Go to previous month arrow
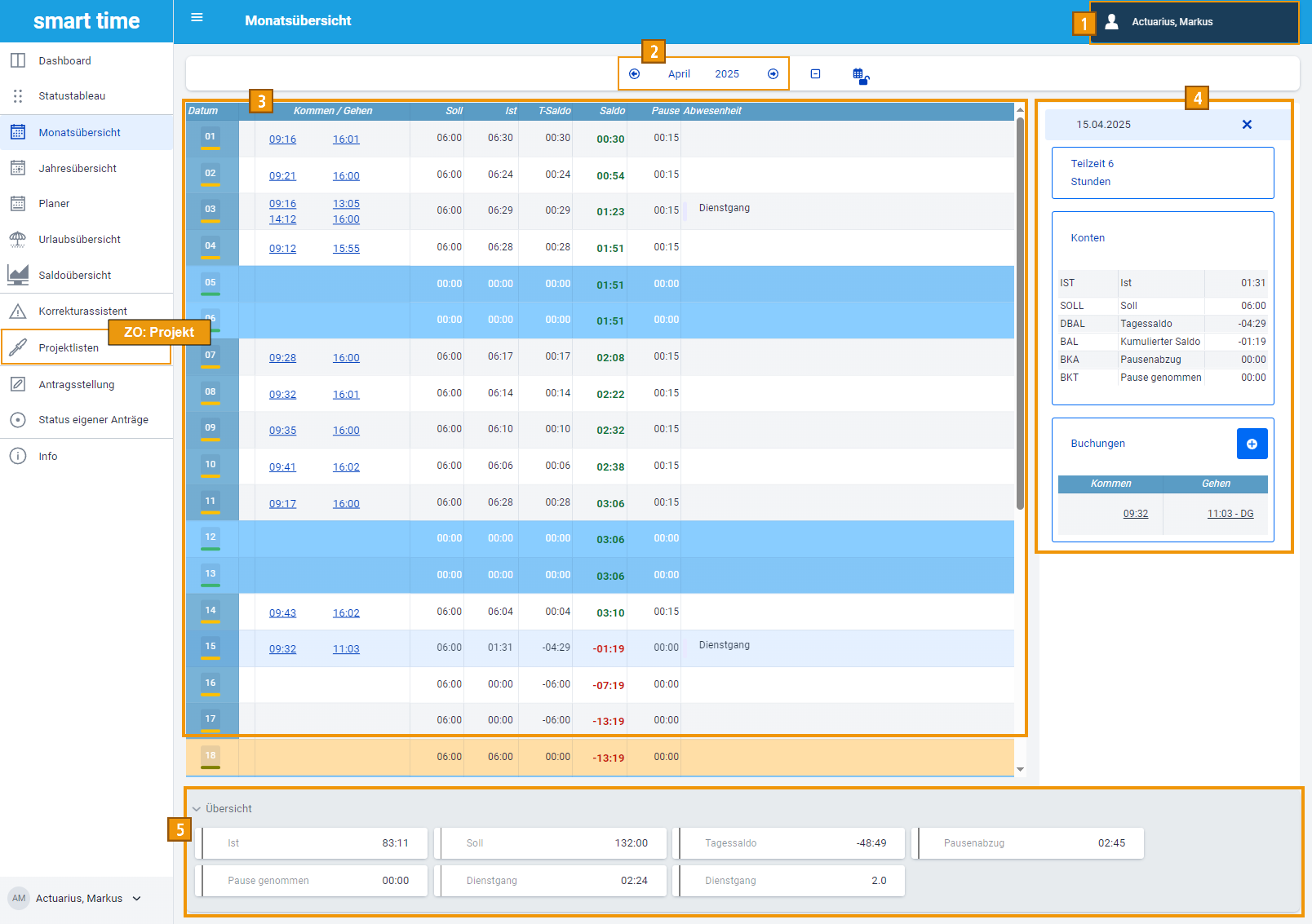This screenshot has width=1312, height=924. (634, 74)
